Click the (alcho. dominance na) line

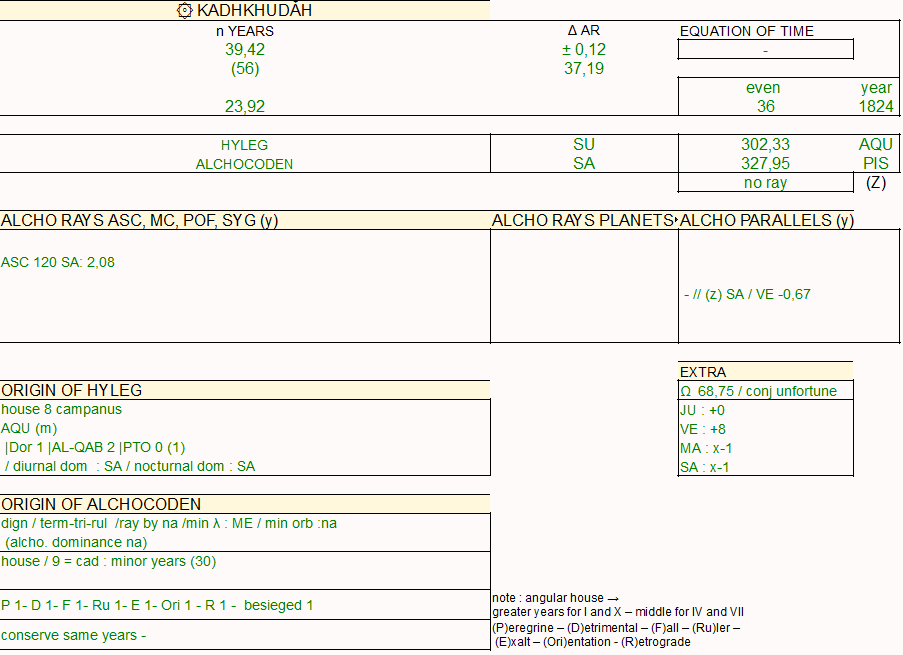pyautogui.click(x=75, y=543)
